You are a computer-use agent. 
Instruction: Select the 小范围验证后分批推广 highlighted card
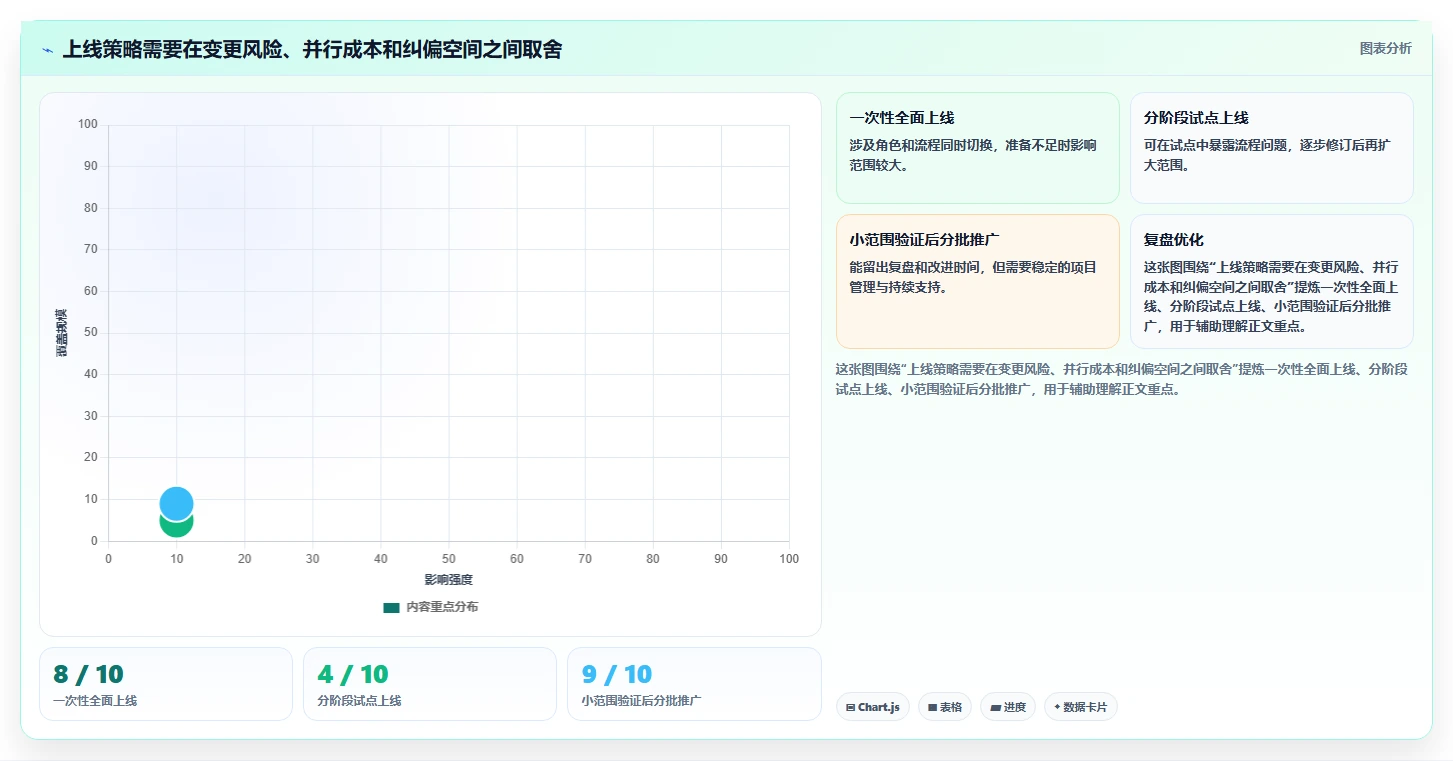tap(977, 281)
